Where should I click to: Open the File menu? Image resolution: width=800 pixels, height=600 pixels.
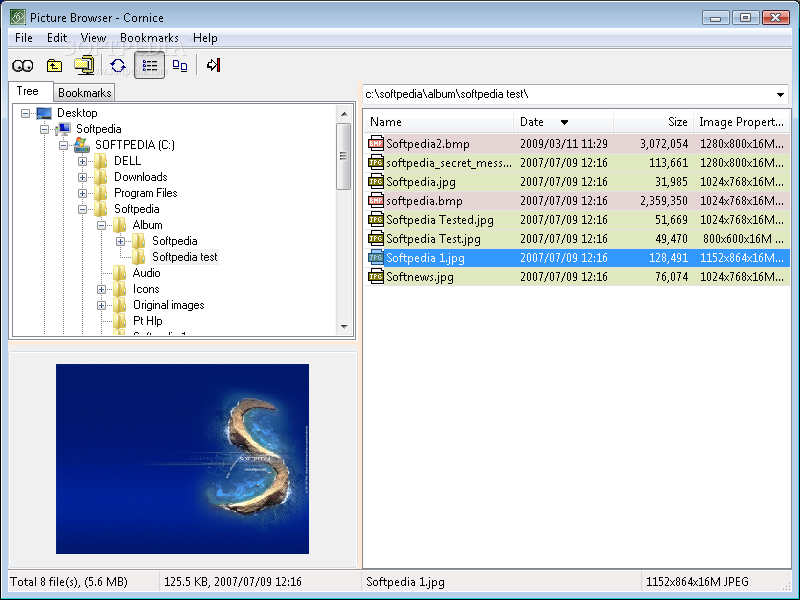coord(23,38)
